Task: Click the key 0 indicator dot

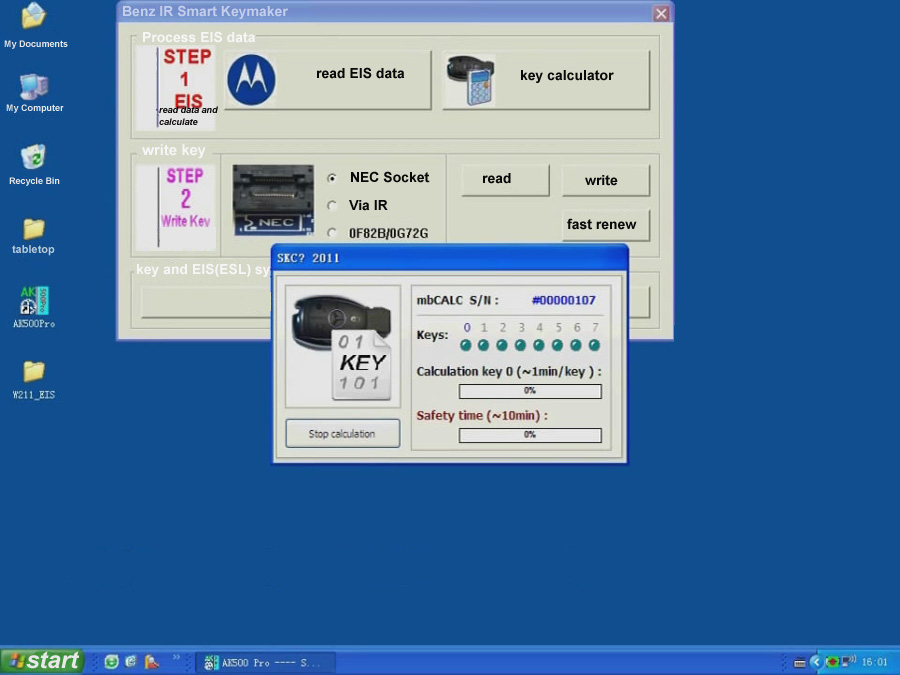Action: click(x=466, y=345)
